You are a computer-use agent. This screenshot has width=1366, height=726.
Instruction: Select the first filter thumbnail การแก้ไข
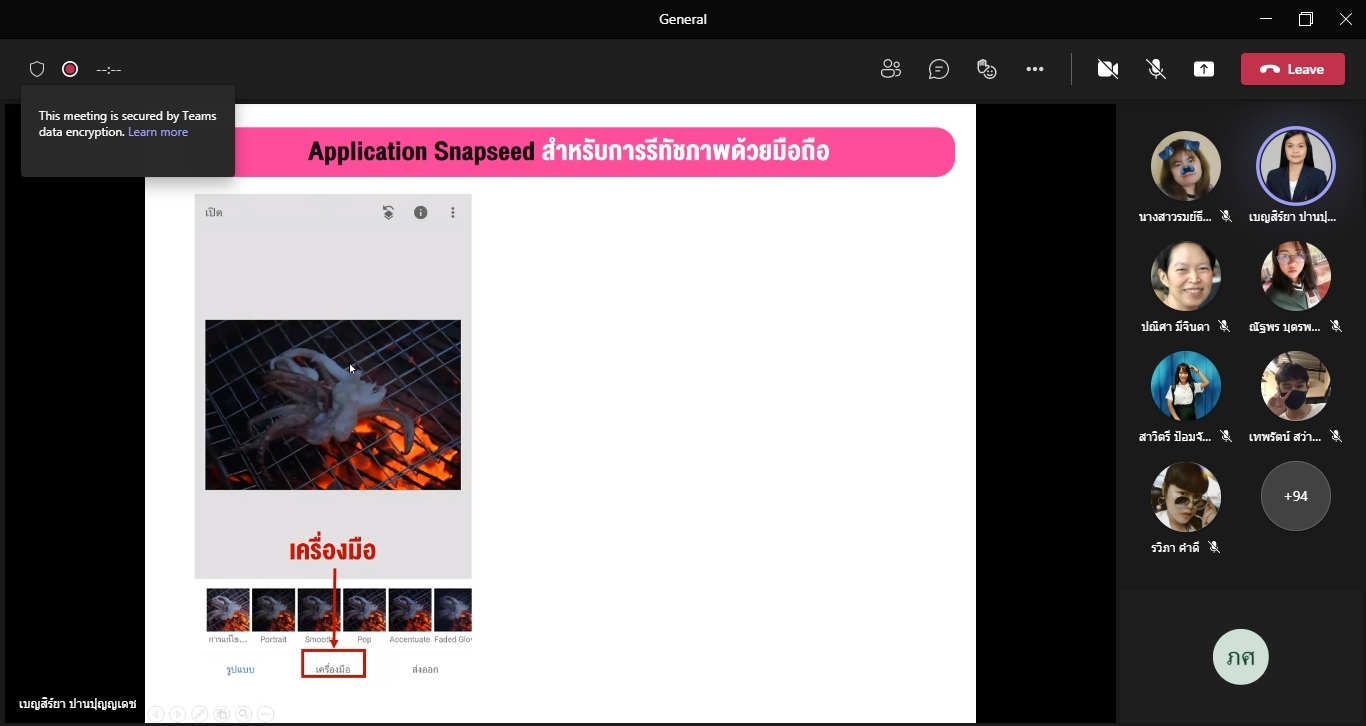228,610
